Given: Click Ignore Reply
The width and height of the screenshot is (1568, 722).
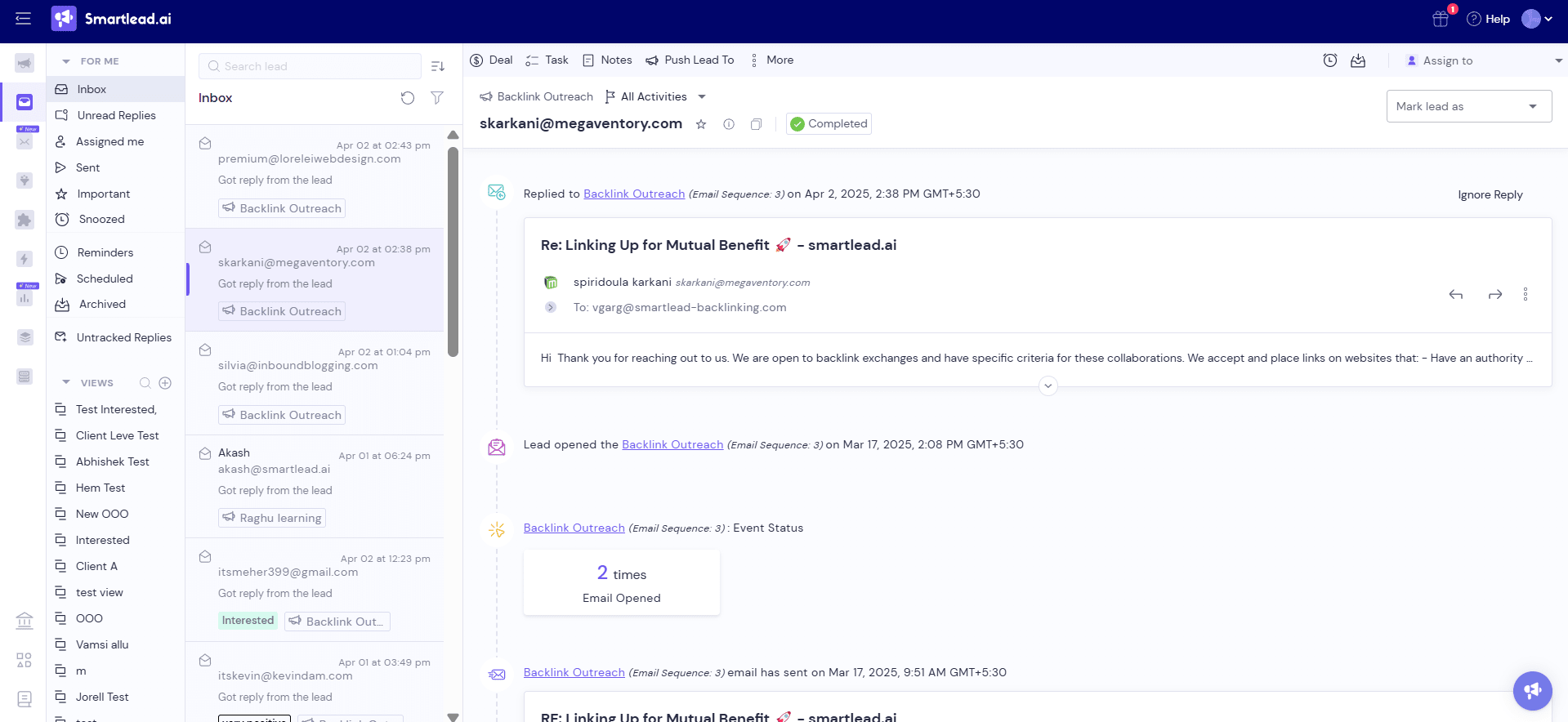Looking at the screenshot, I should [x=1490, y=194].
